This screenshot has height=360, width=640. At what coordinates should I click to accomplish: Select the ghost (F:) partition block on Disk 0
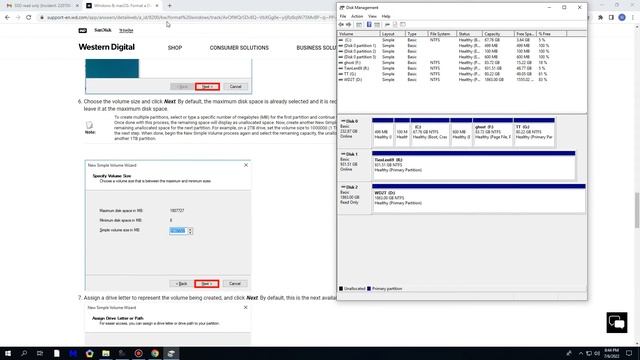coord(493,132)
